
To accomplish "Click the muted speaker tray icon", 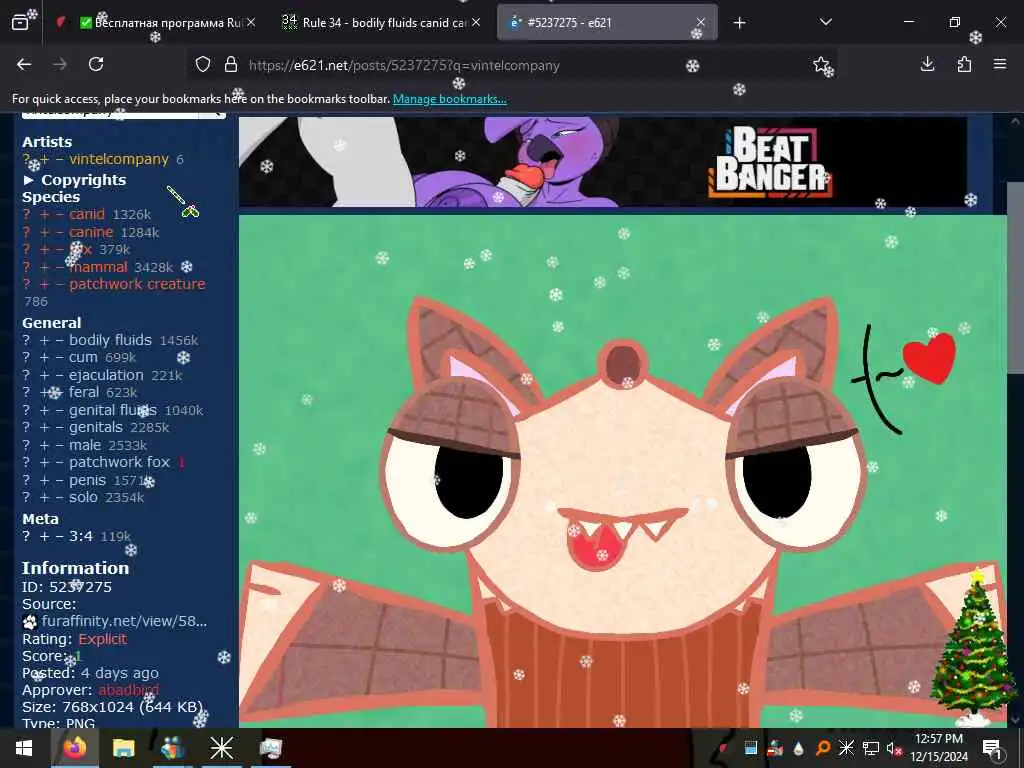I will [893, 748].
